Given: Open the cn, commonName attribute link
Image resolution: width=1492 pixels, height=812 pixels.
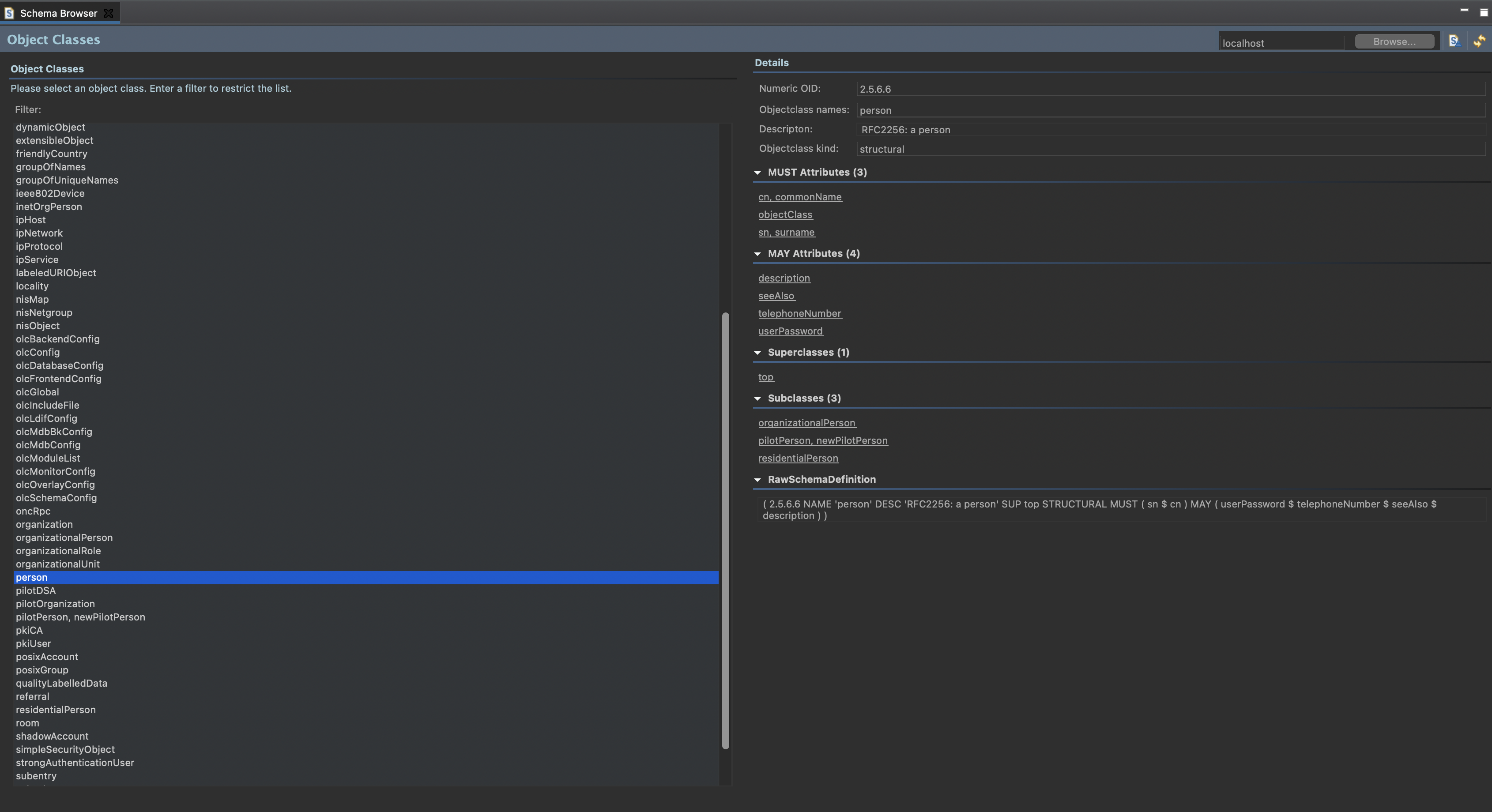Looking at the screenshot, I should pyautogui.click(x=800, y=197).
